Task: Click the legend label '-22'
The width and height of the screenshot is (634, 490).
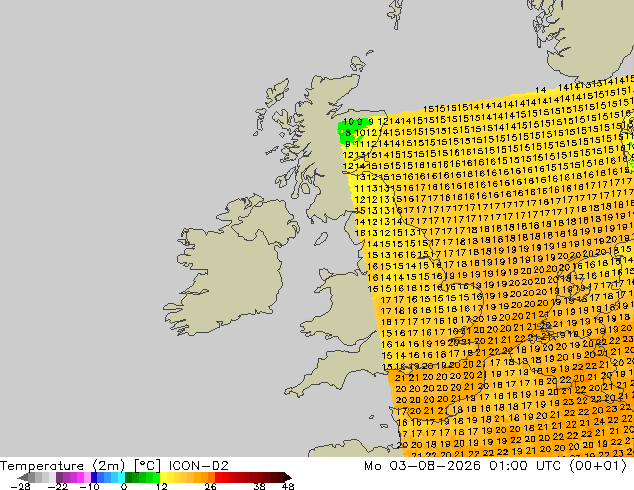Action: [58, 486]
